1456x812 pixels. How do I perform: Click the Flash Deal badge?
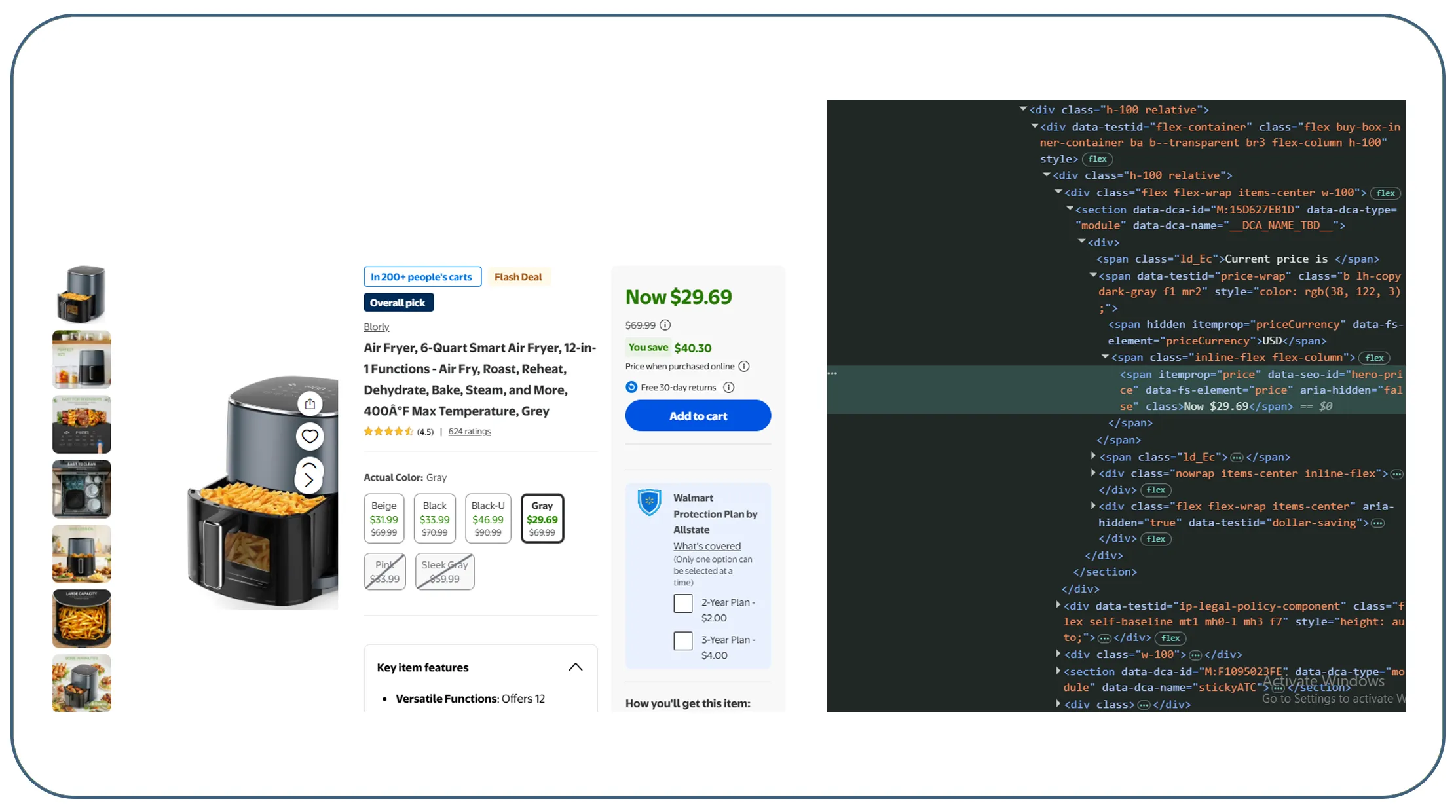click(x=518, y=277)
